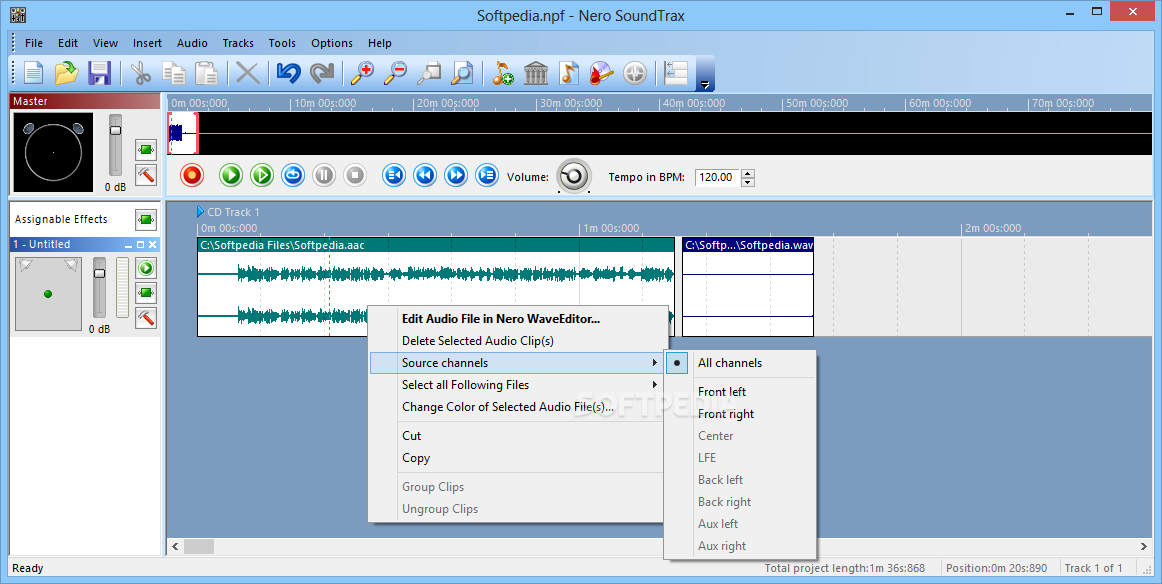1162x584 pixels.
Task: Decrease tempo with the down stepper arrow
Action: point(748,182)
